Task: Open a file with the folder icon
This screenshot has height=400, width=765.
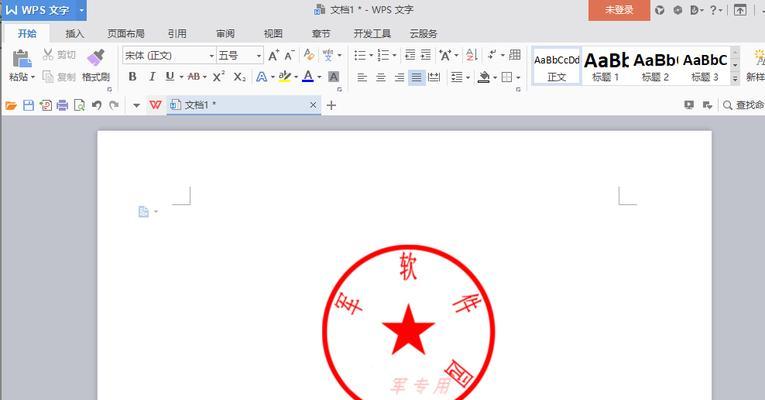Action: pyautogui.click(x=11, y=105)
